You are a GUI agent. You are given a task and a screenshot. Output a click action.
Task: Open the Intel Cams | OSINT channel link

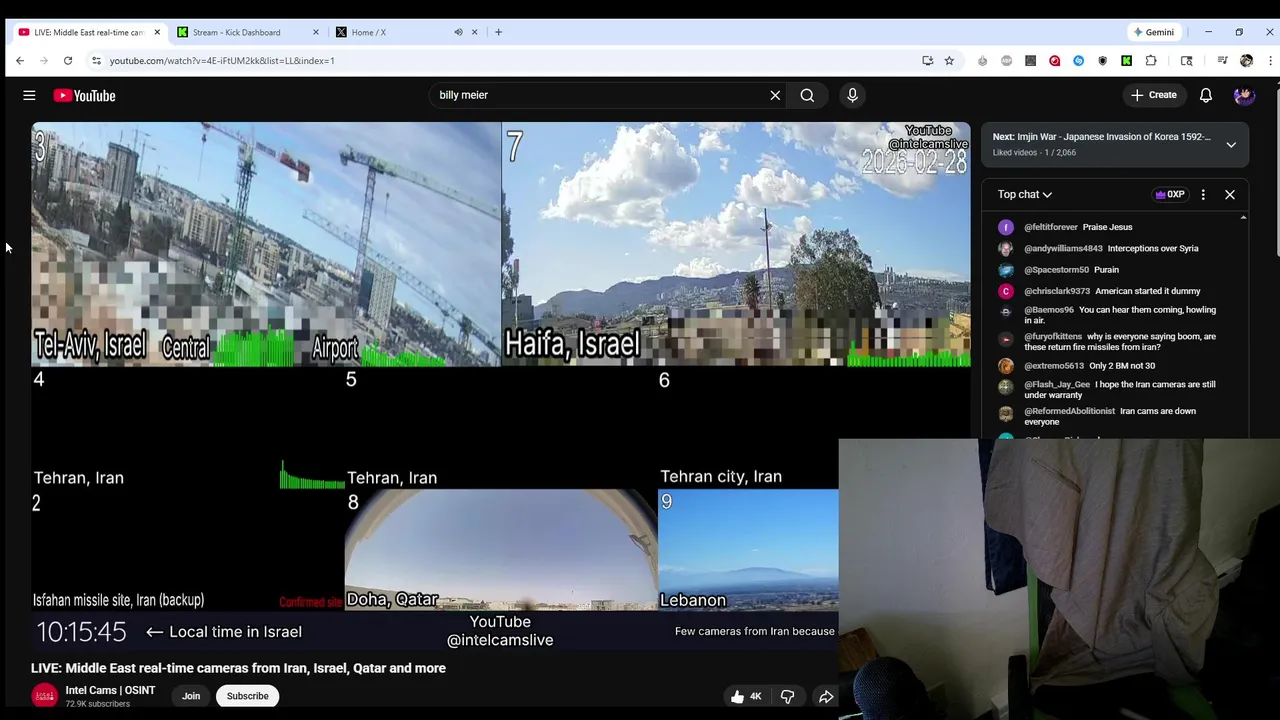click(x=110, y=690)
